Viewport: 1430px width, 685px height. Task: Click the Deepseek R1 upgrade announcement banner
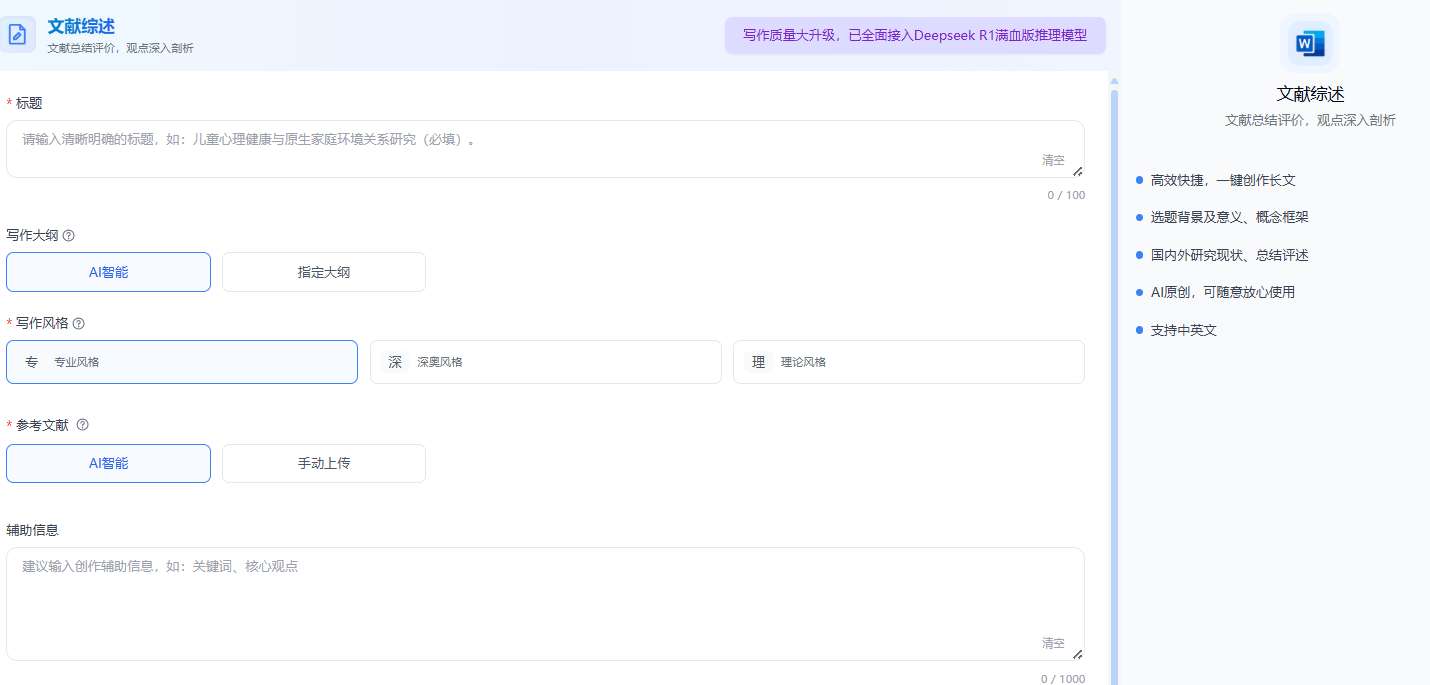(915, 35)
